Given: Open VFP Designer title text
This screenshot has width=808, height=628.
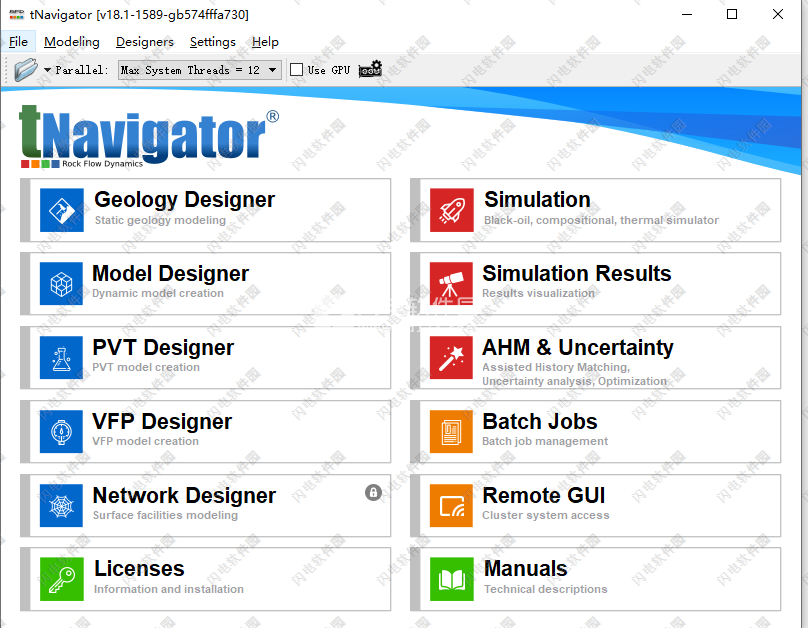Looking at the screenshot, I should (x=162, y=421).
